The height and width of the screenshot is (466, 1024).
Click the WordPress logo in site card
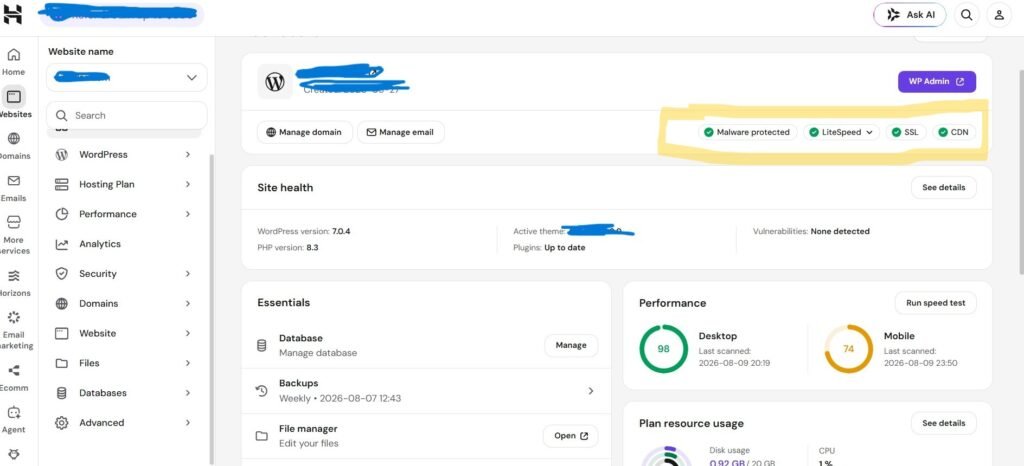tap(275, 82)
